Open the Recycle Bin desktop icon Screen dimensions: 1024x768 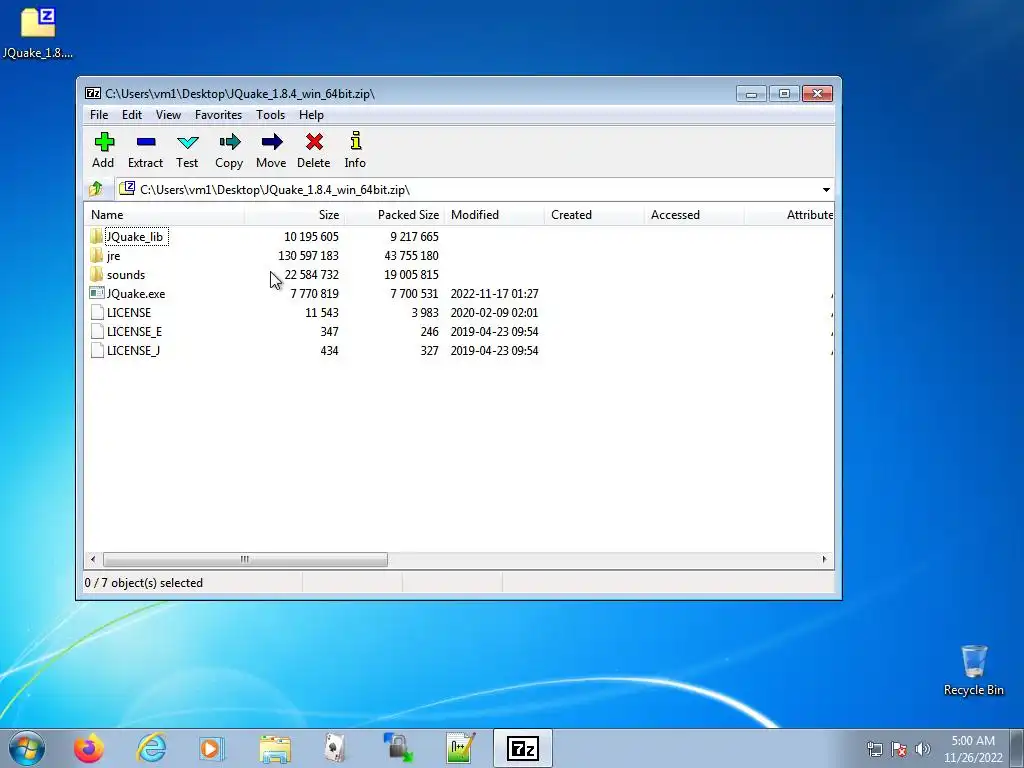[974, 670]
